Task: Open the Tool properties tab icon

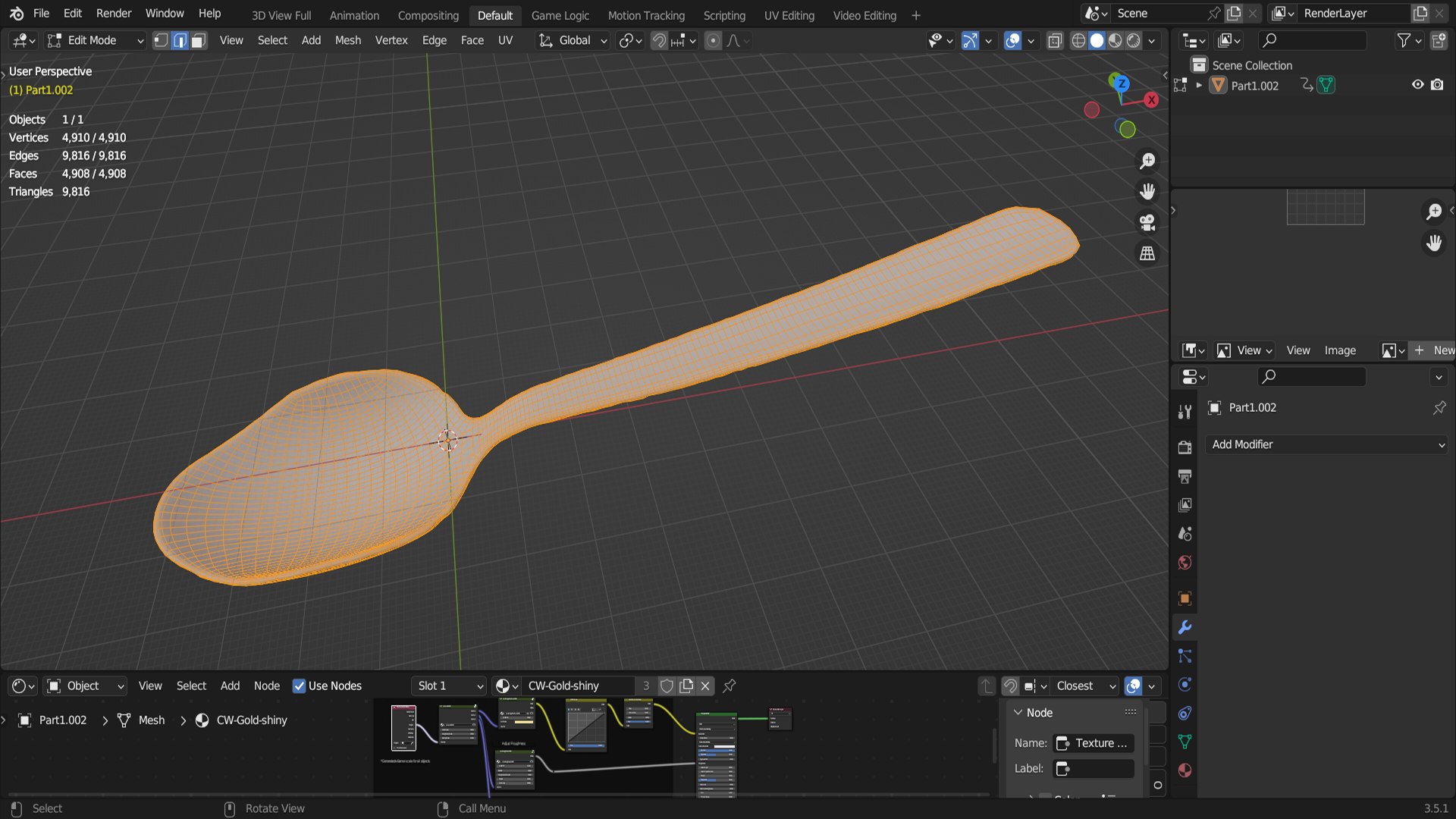Action: pyautogui.click(x=1185, y=411)
